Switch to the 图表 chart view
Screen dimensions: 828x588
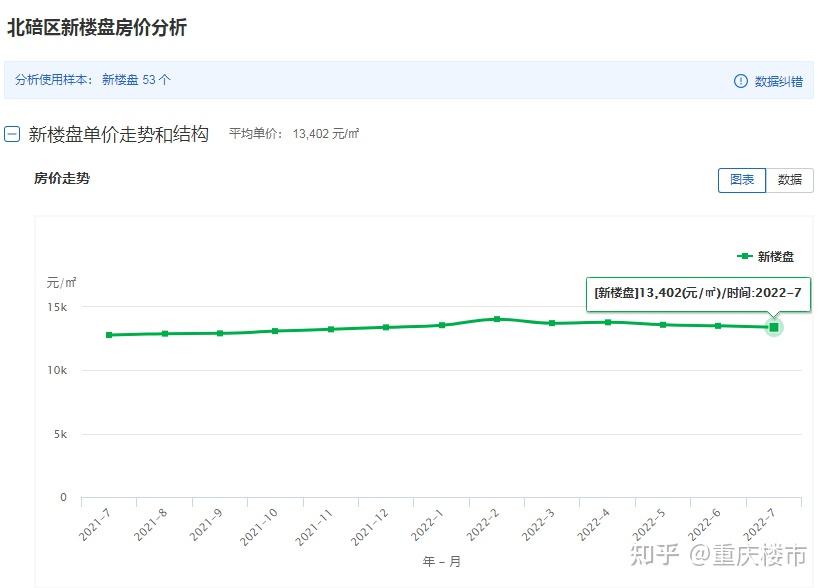coord(742,180)
